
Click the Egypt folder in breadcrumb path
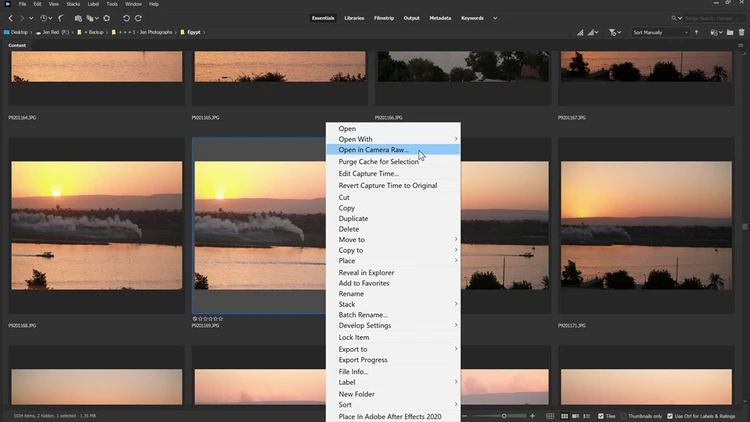[194, 33]
